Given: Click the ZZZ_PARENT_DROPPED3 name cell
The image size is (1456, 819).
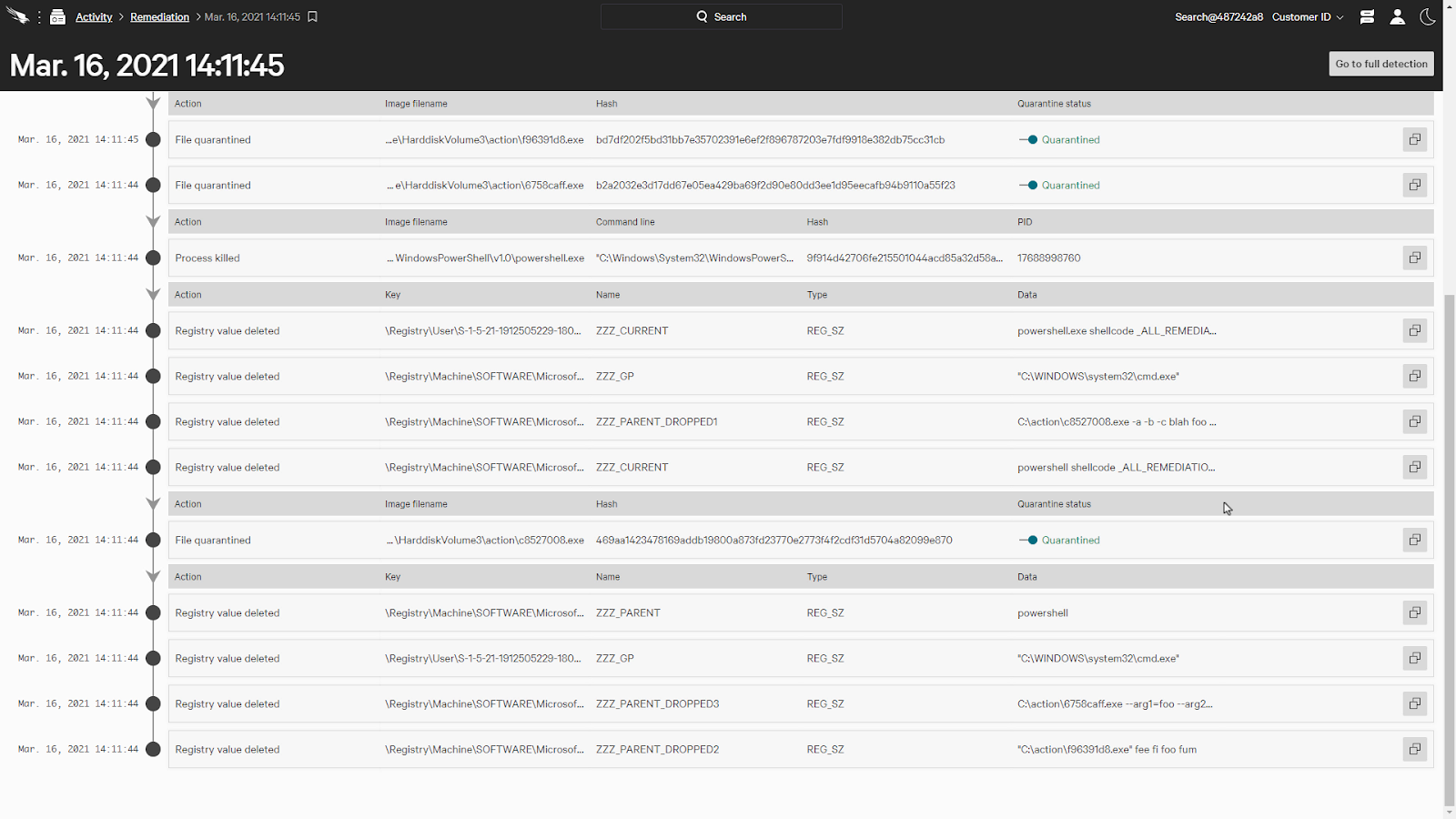Looking at the screenshot, I should (657, 703).
